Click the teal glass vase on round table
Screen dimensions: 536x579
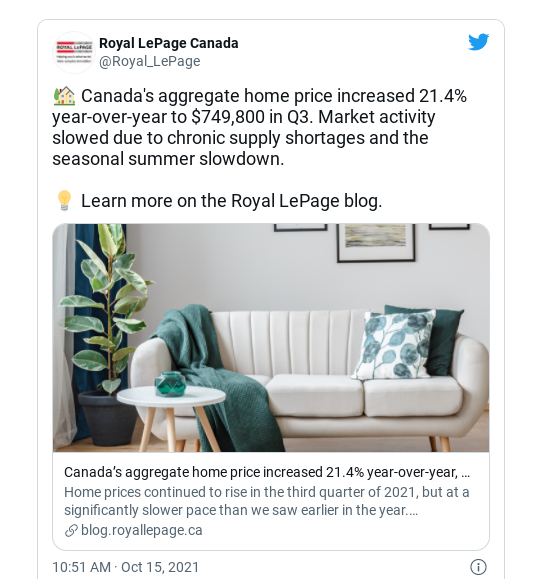click(x=170, y=384)
